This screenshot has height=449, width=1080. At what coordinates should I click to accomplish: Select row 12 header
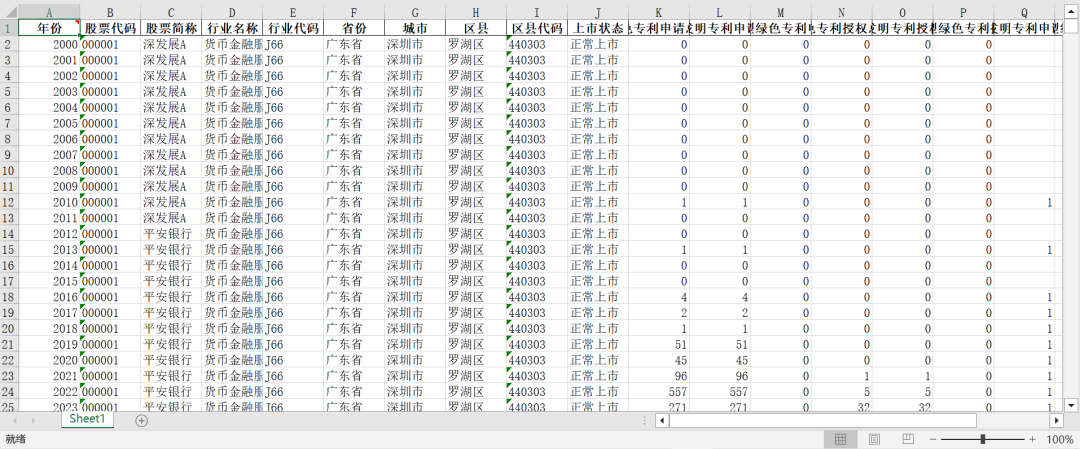pos(9,202)
